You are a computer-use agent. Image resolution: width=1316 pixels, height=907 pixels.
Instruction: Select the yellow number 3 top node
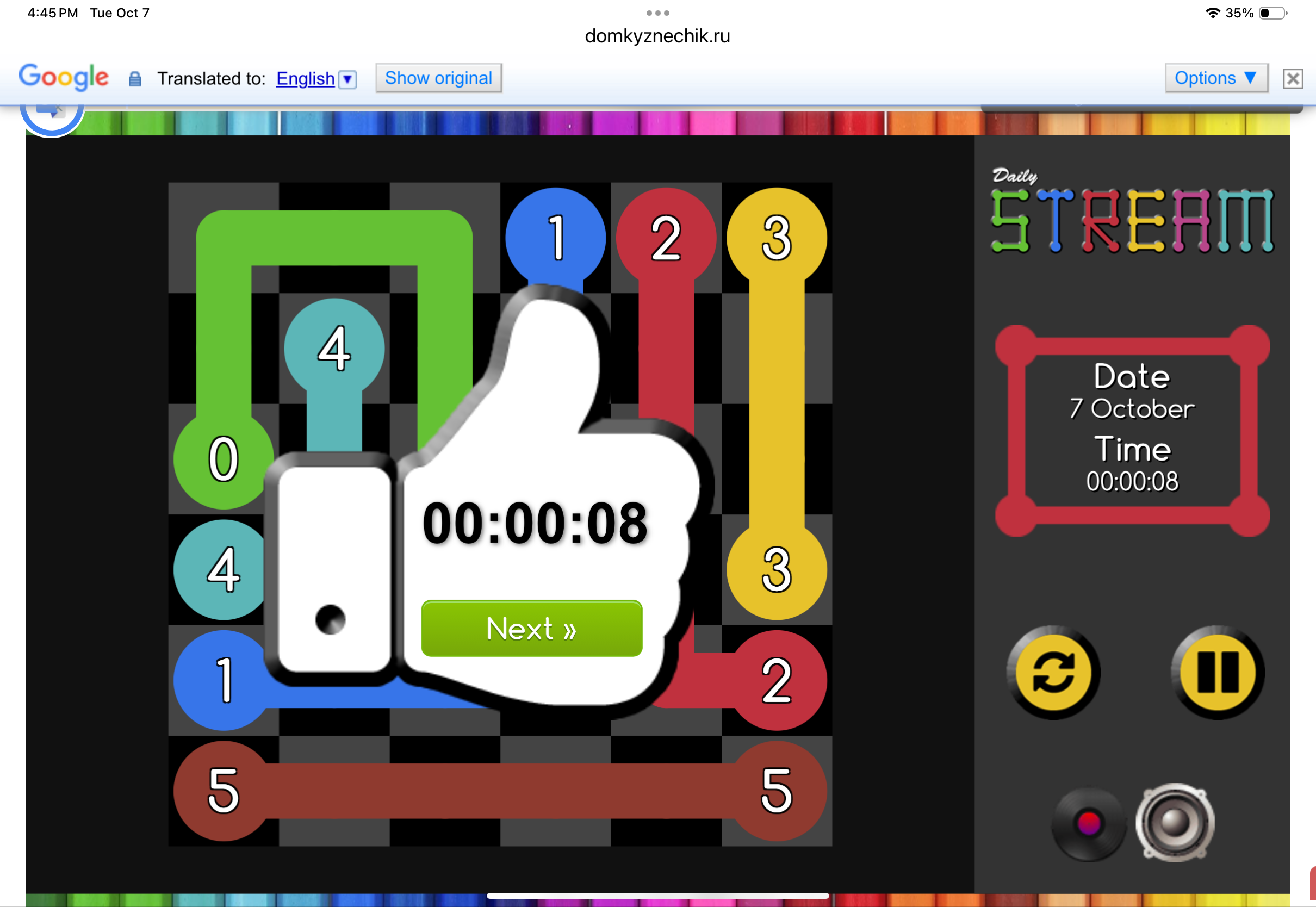point(776,238)
